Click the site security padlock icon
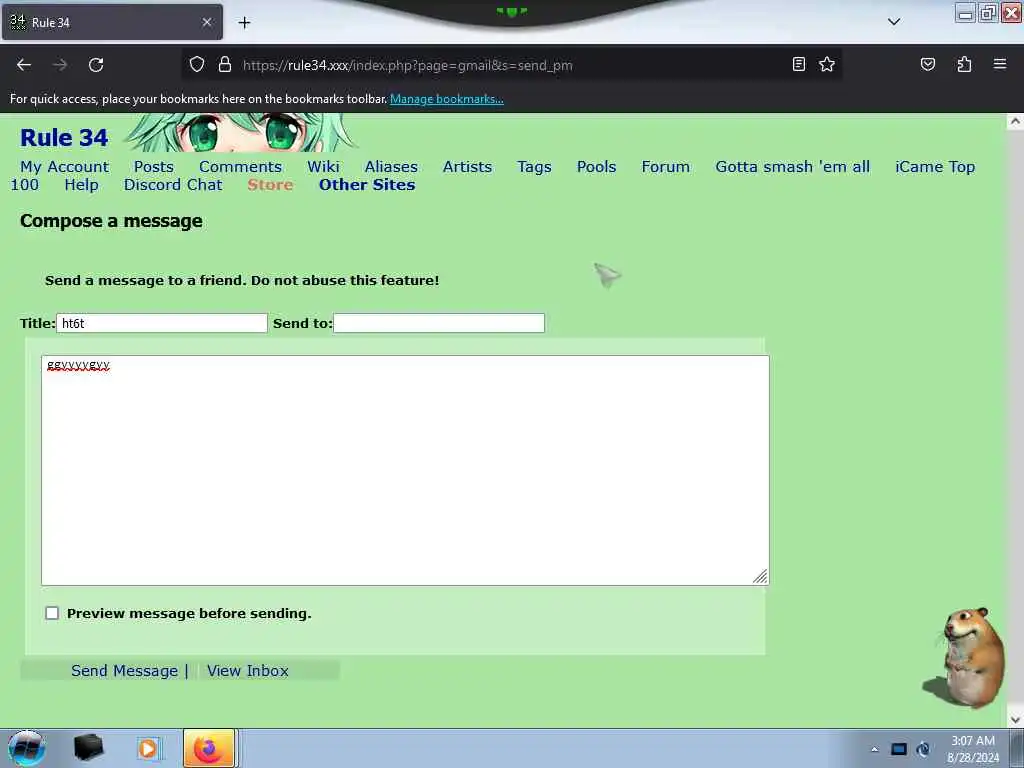This screenshot has height=768, width=1024. tap(225, 65)
